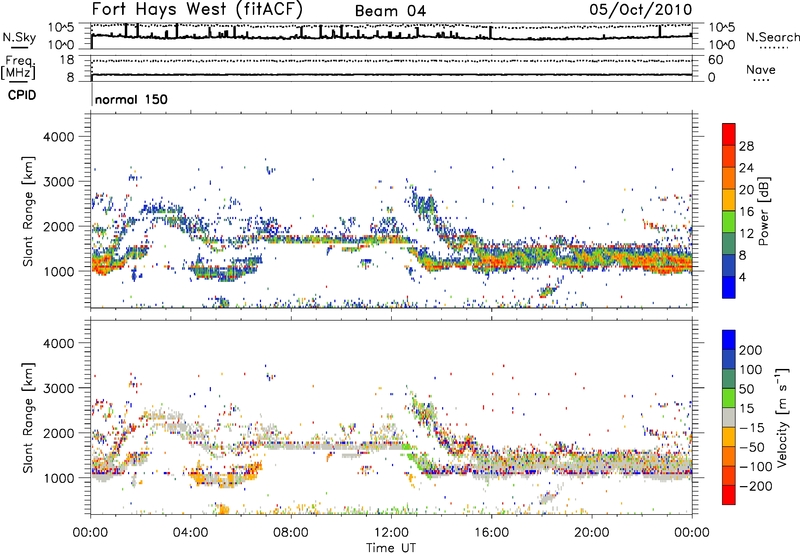Click the '4000' tick on the power panel
Viewport: 800px width, 554px height.
click(x=59, y=137)
